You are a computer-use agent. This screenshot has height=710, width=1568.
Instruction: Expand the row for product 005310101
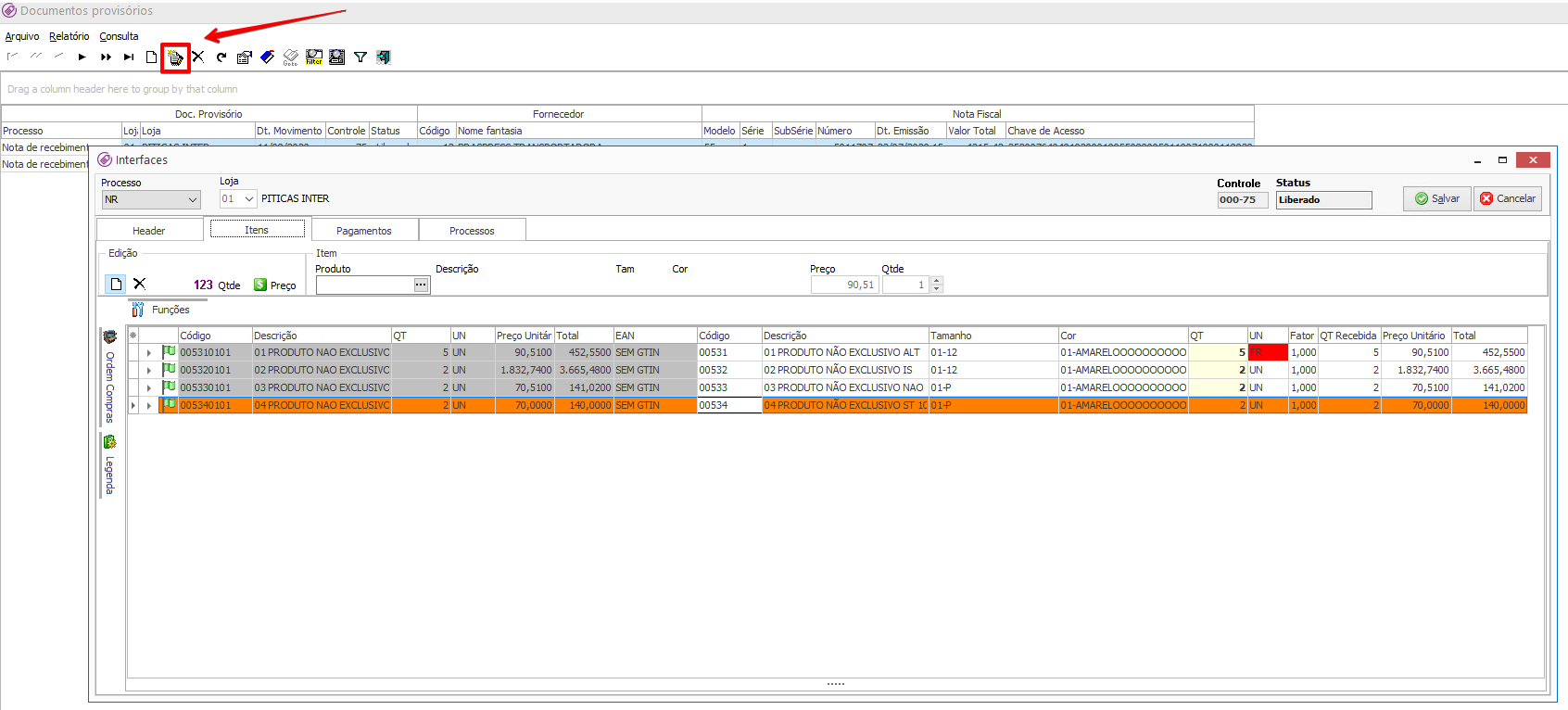(148, 353)
